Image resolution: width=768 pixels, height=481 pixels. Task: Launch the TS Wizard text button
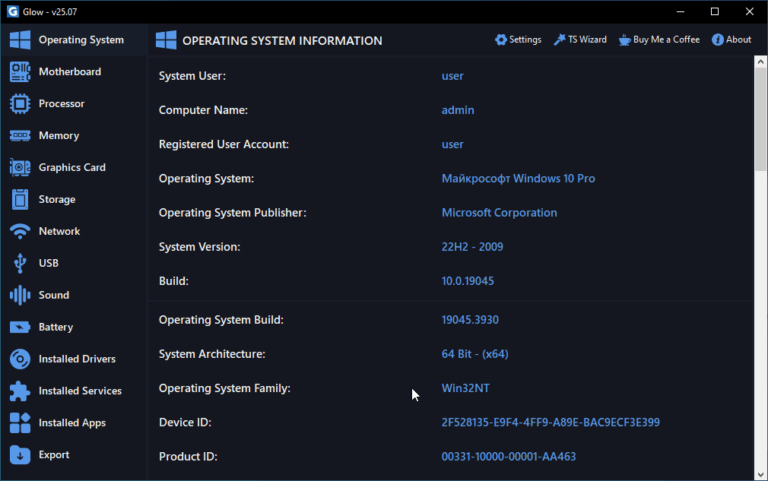[587, 40]
